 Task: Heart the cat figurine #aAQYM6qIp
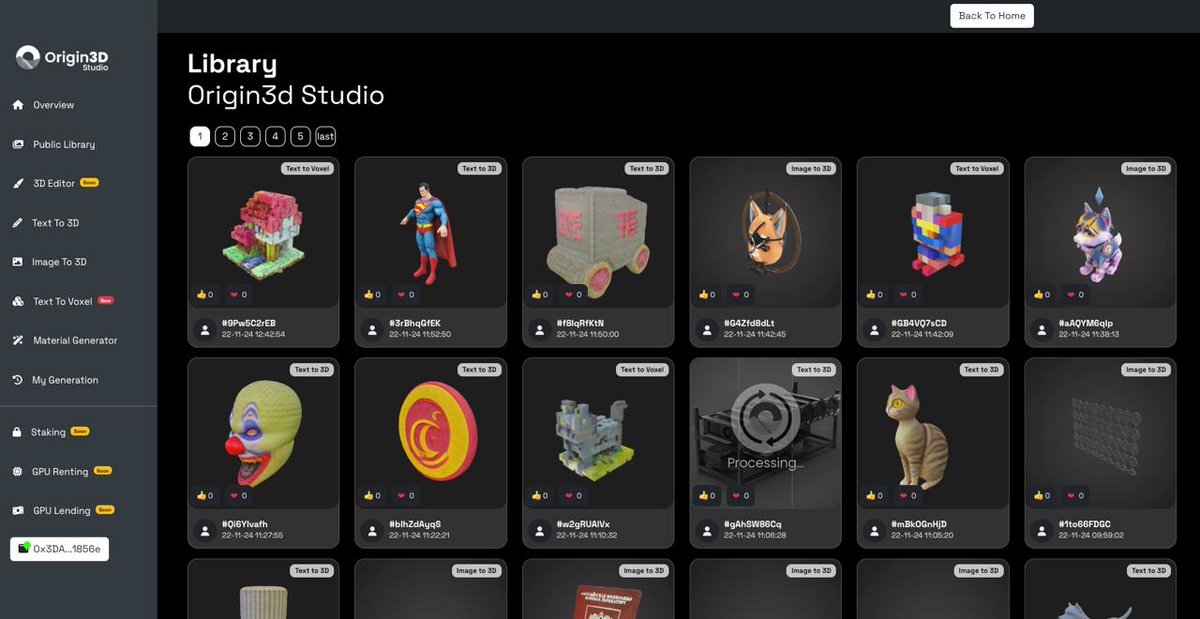tap(1075, 295)
